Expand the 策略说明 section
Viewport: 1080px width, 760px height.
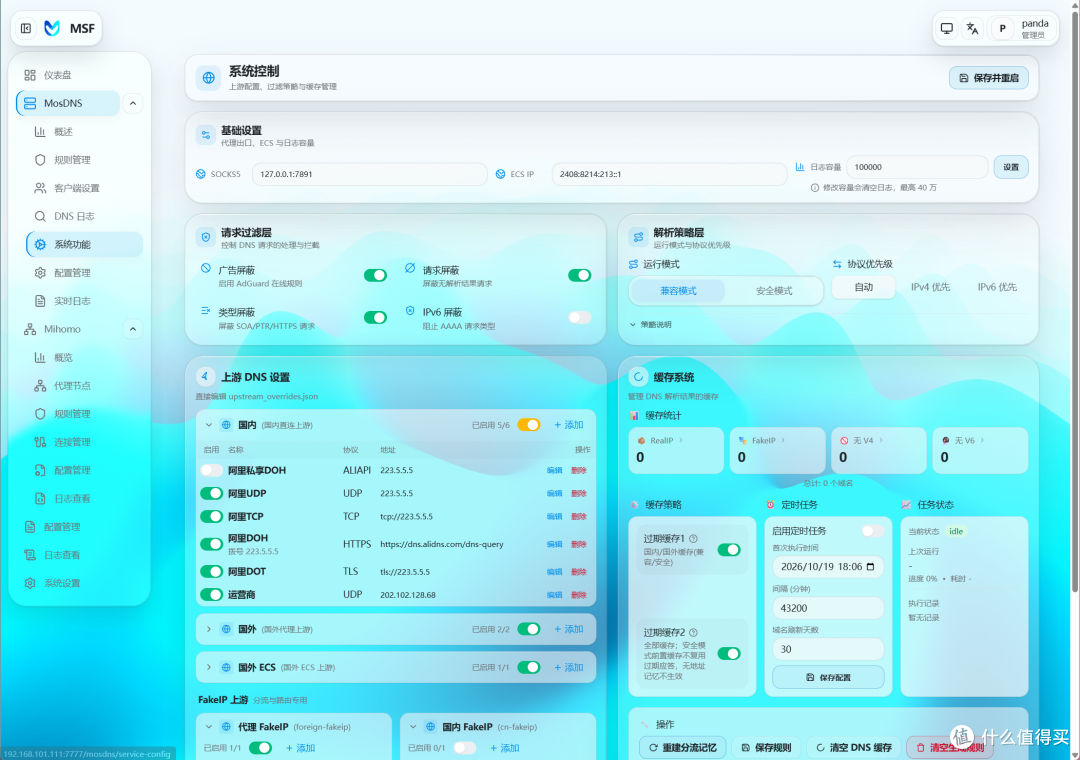(x=650, y=325)
